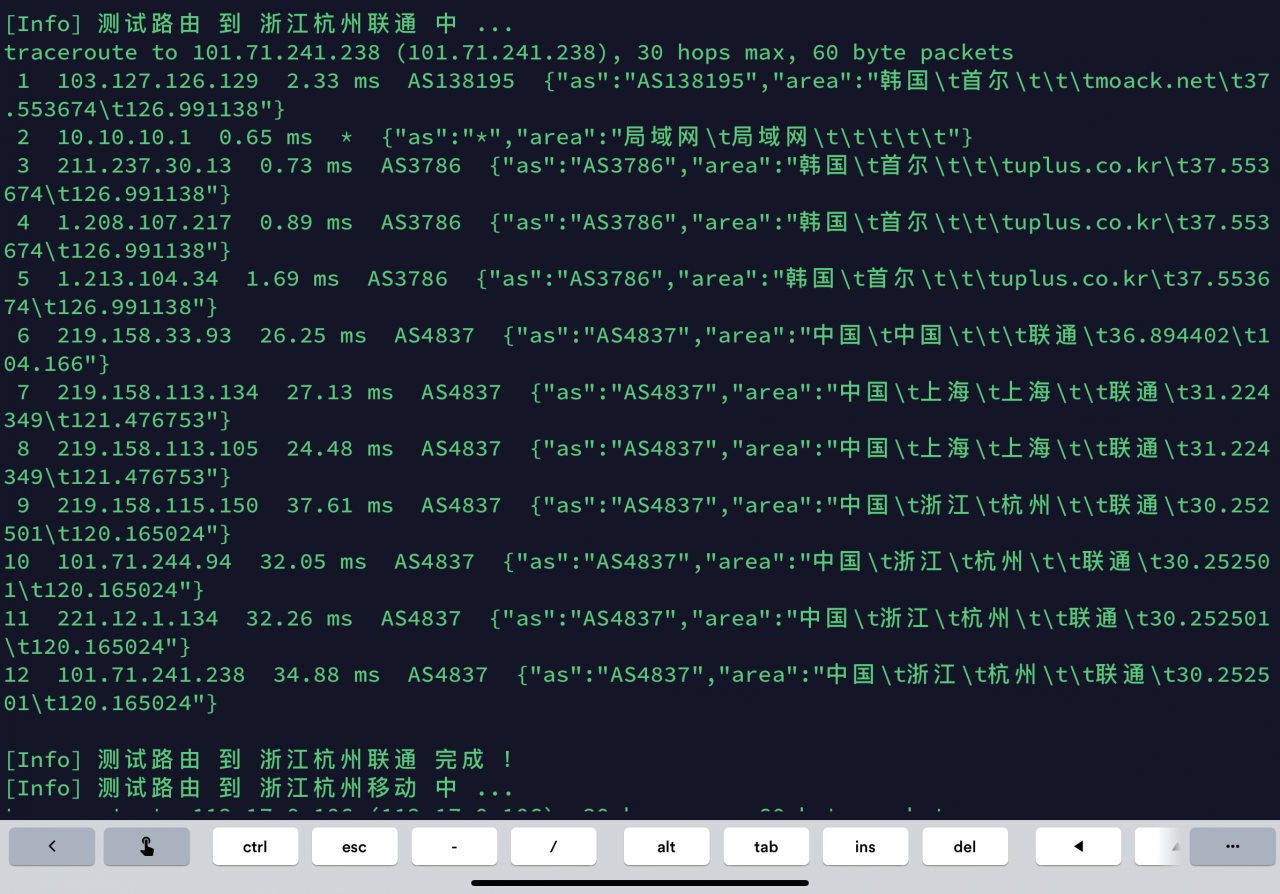Click the 局域网 text in hop 2
The width and height of the screenshot is (1280, 894).
point(664,138)
